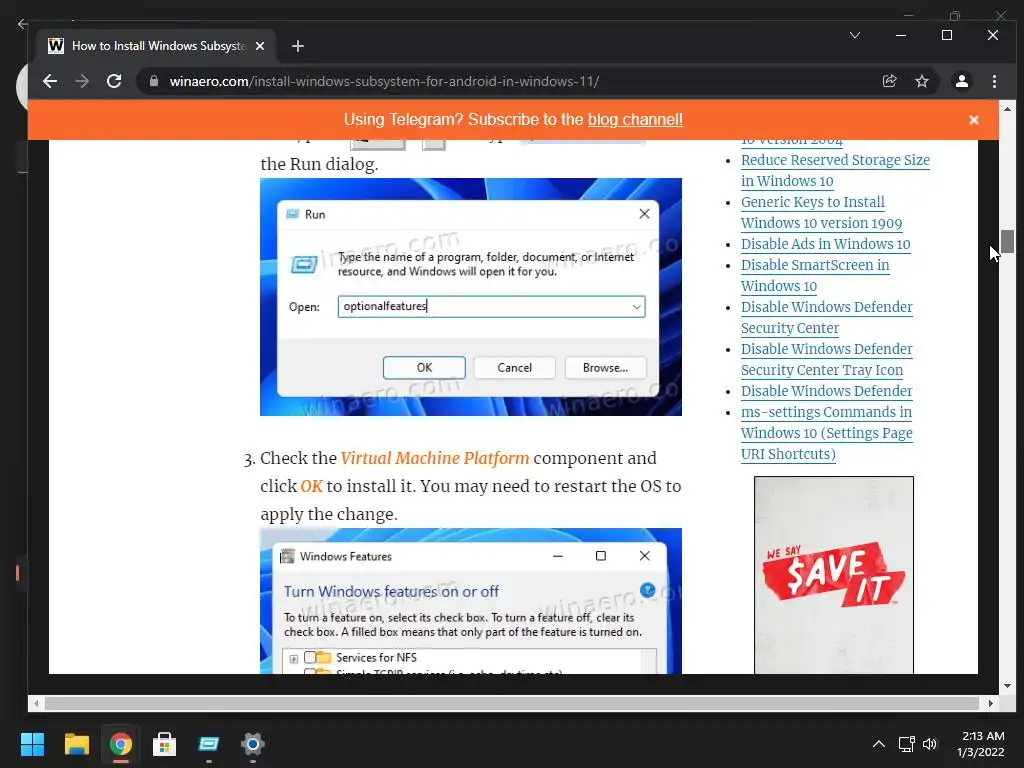Click the network tray icon
The height and width of the screenshot is (768, 1024).
[906, 744]
